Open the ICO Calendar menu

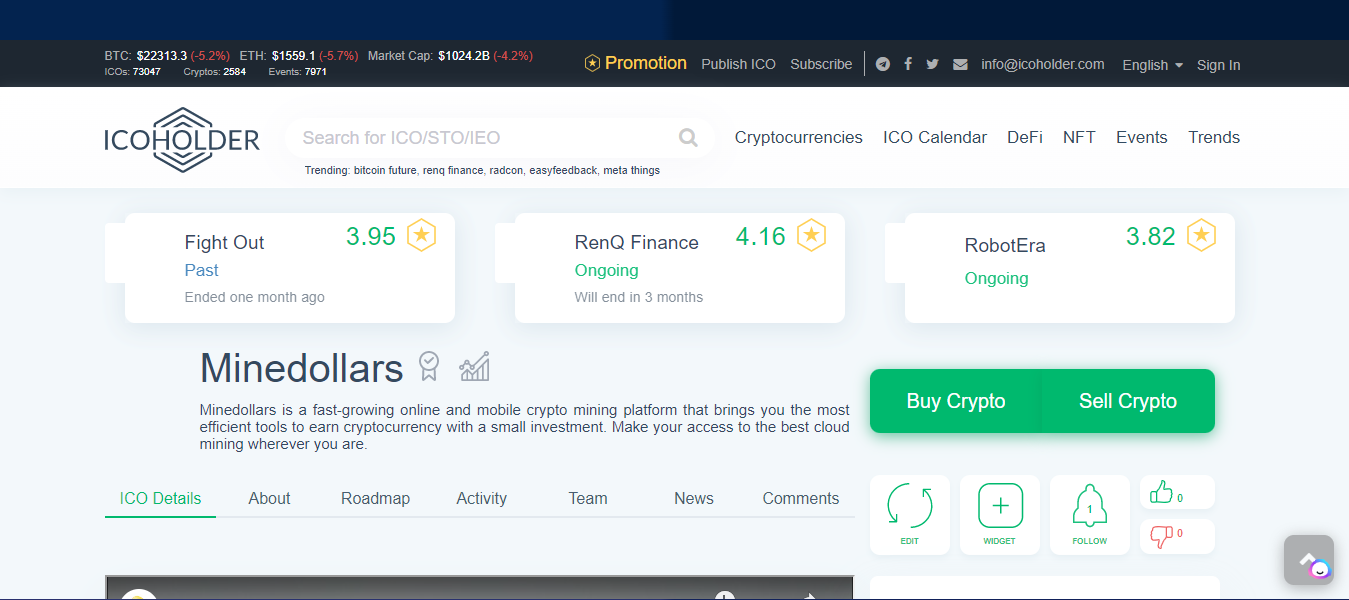pos(935,138)
